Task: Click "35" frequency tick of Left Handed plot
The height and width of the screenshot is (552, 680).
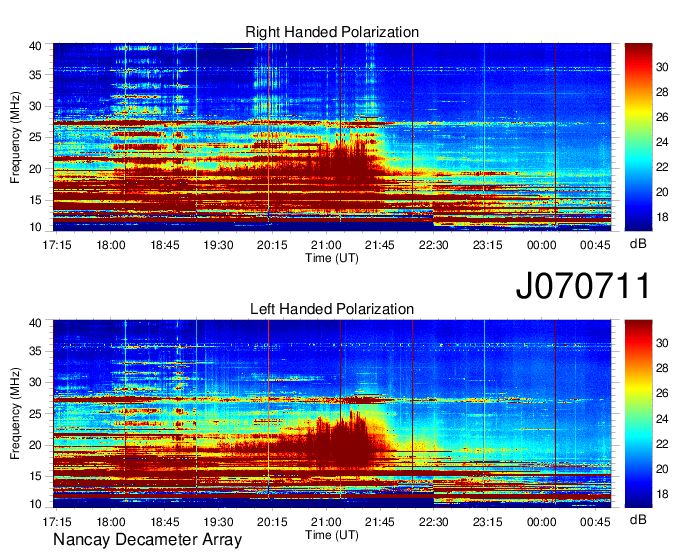Action: pos(35,351)
